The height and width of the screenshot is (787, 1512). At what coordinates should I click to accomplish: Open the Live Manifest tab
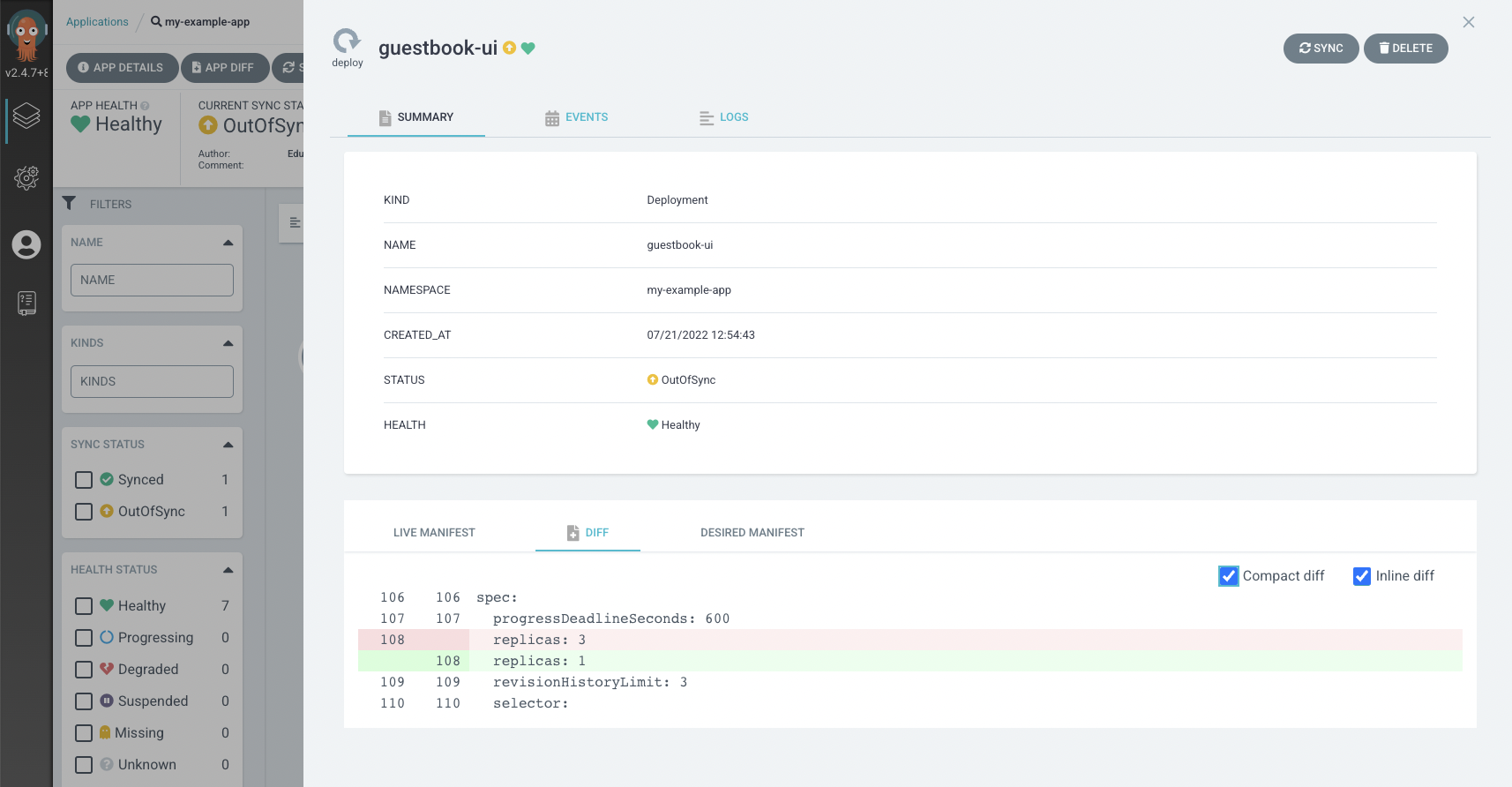click(434, 533)
